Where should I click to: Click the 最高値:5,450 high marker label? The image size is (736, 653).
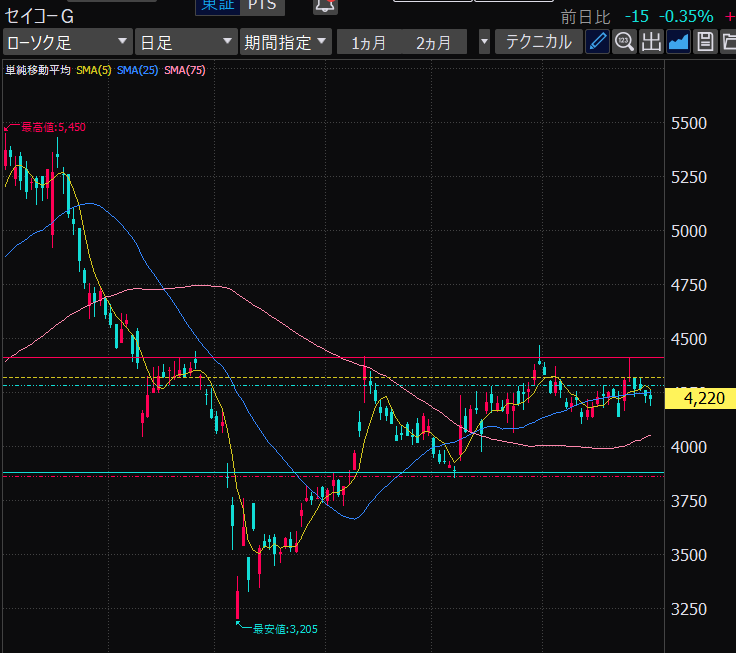point(54,127)
